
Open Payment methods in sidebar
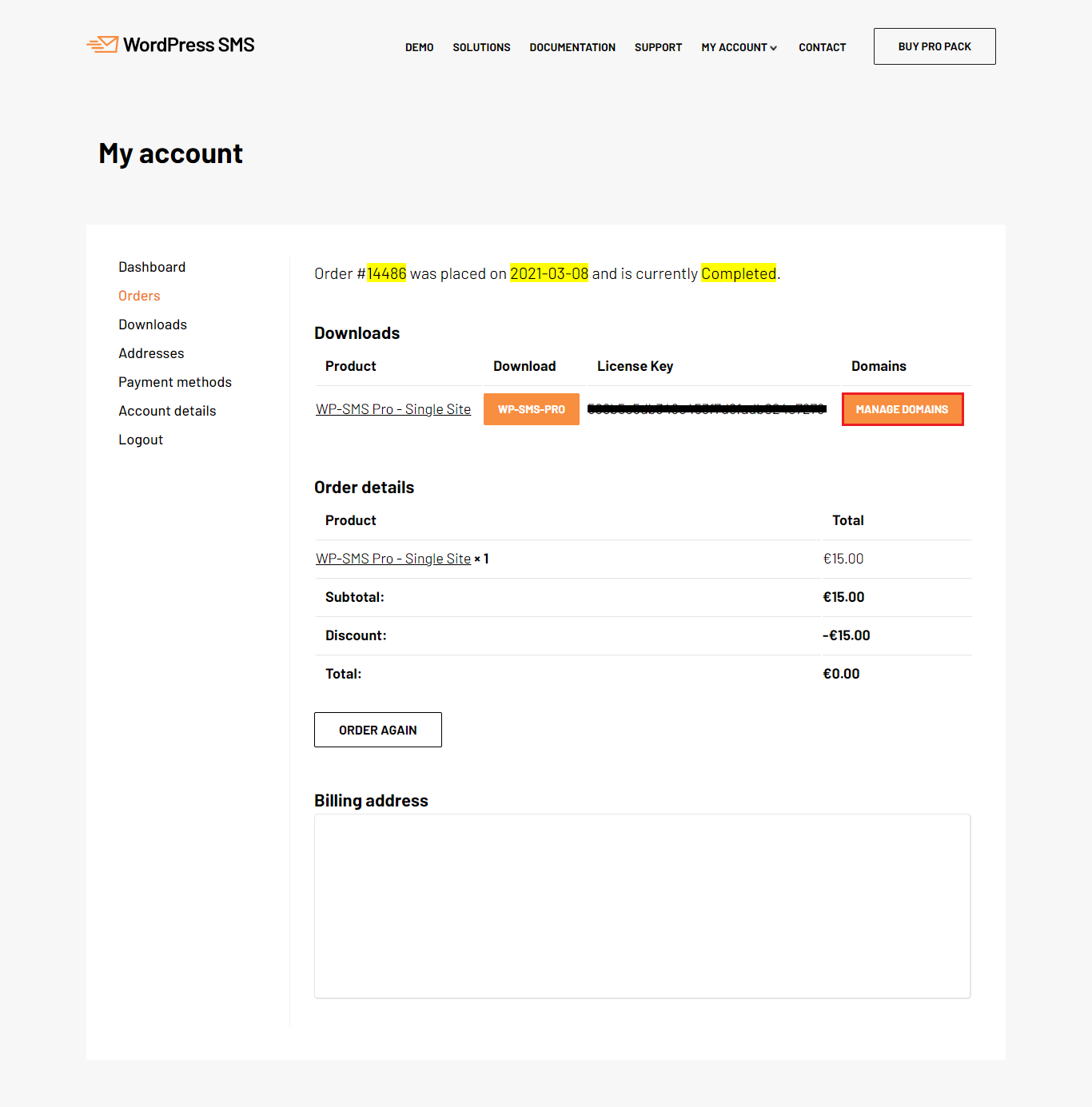[175, 382]
